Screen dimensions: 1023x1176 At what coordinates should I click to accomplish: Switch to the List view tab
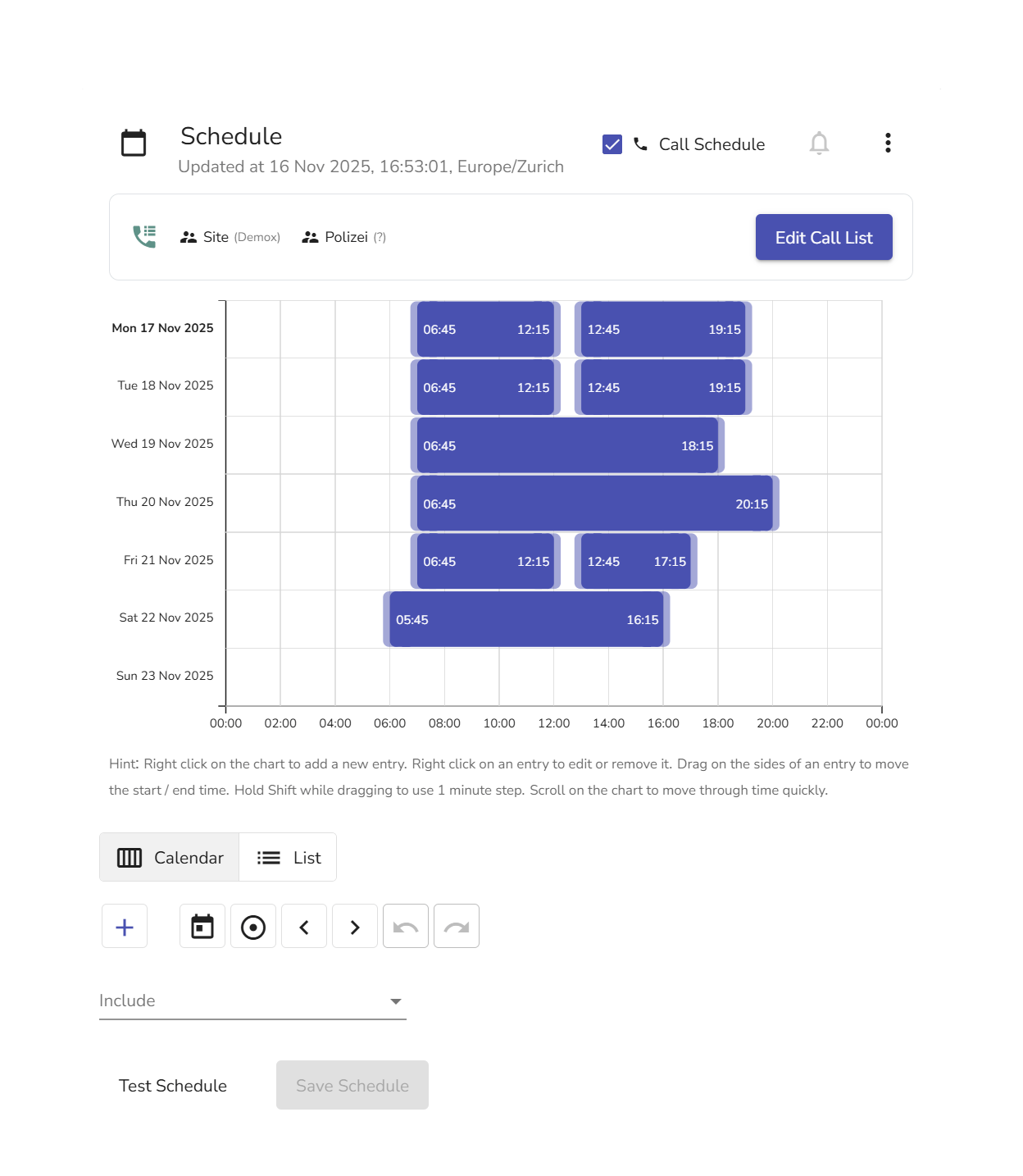[288, 858]
